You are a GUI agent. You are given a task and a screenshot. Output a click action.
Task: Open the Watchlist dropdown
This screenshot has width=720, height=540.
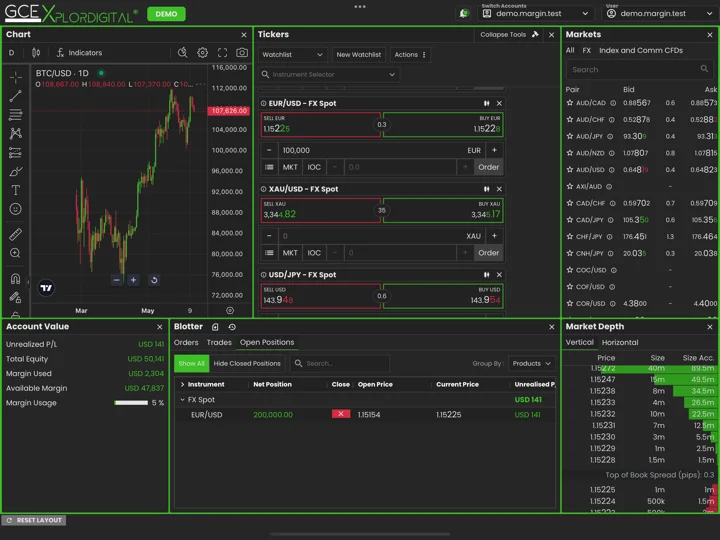tap(292, 55)
